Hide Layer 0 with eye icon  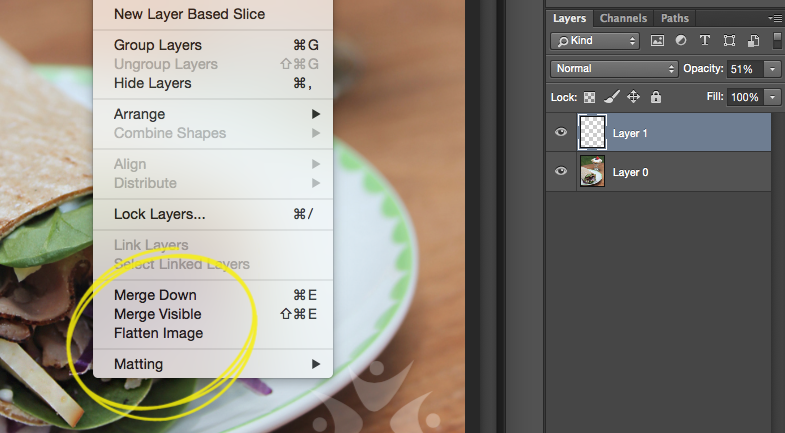tap(561, 171)
